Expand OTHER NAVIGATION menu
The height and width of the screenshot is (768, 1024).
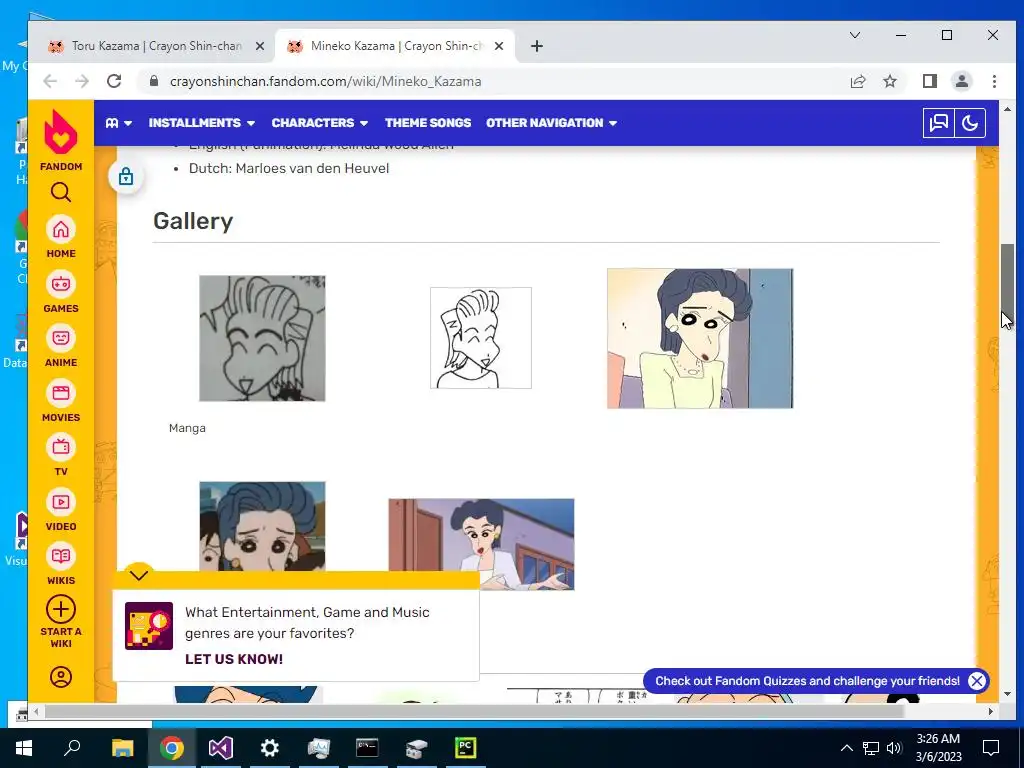click(551, 123)
